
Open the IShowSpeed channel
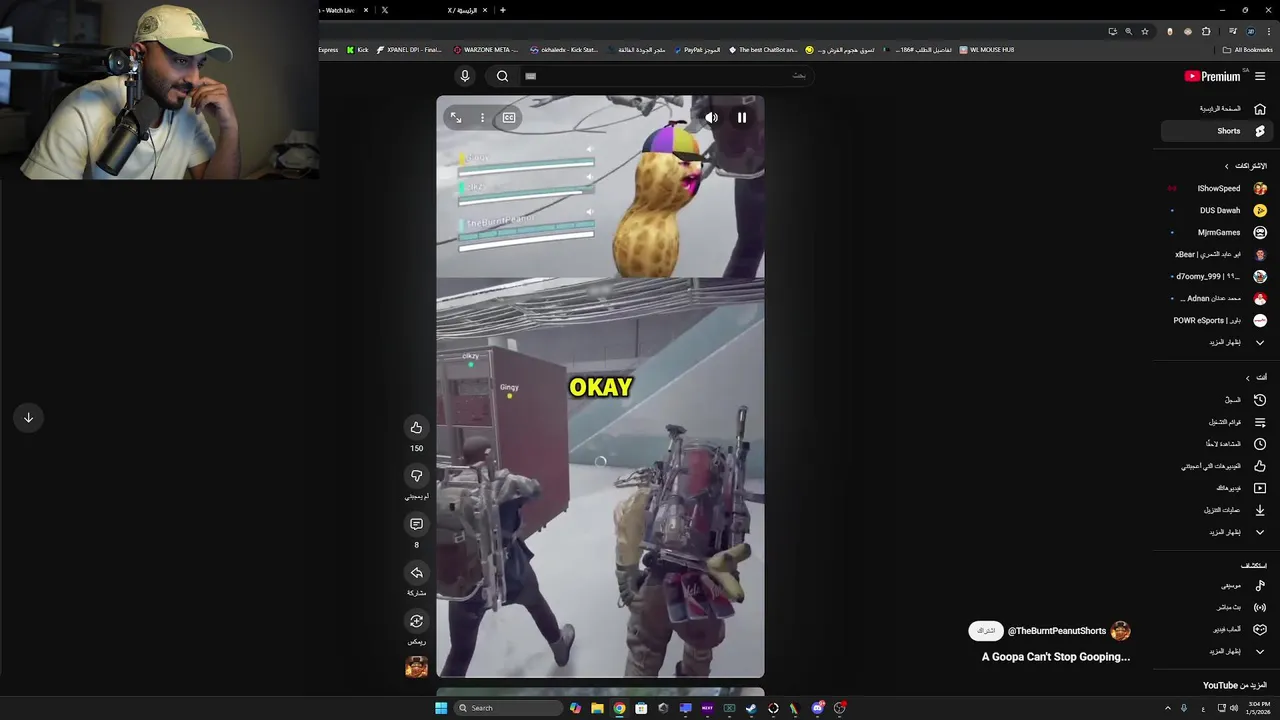(x=1217, y=188)
